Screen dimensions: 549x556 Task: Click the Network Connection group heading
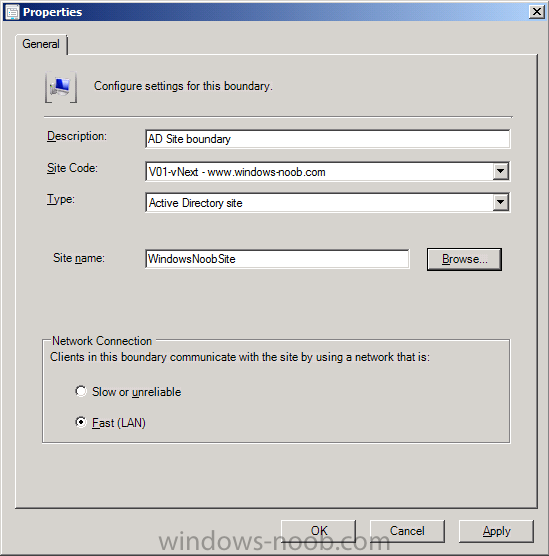pos(102,341)
